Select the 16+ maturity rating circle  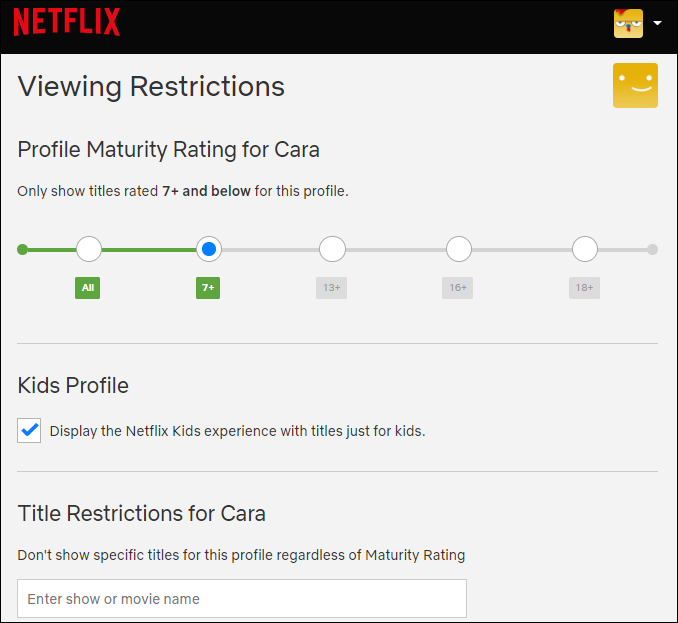tap(459, 249)
